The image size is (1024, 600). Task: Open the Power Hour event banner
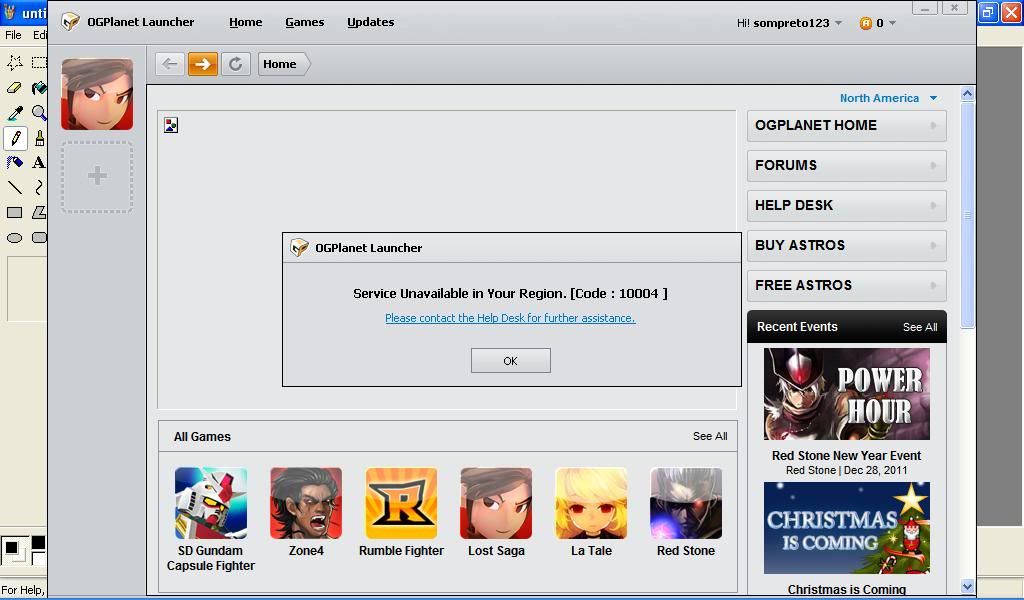(x=846, y=394)
